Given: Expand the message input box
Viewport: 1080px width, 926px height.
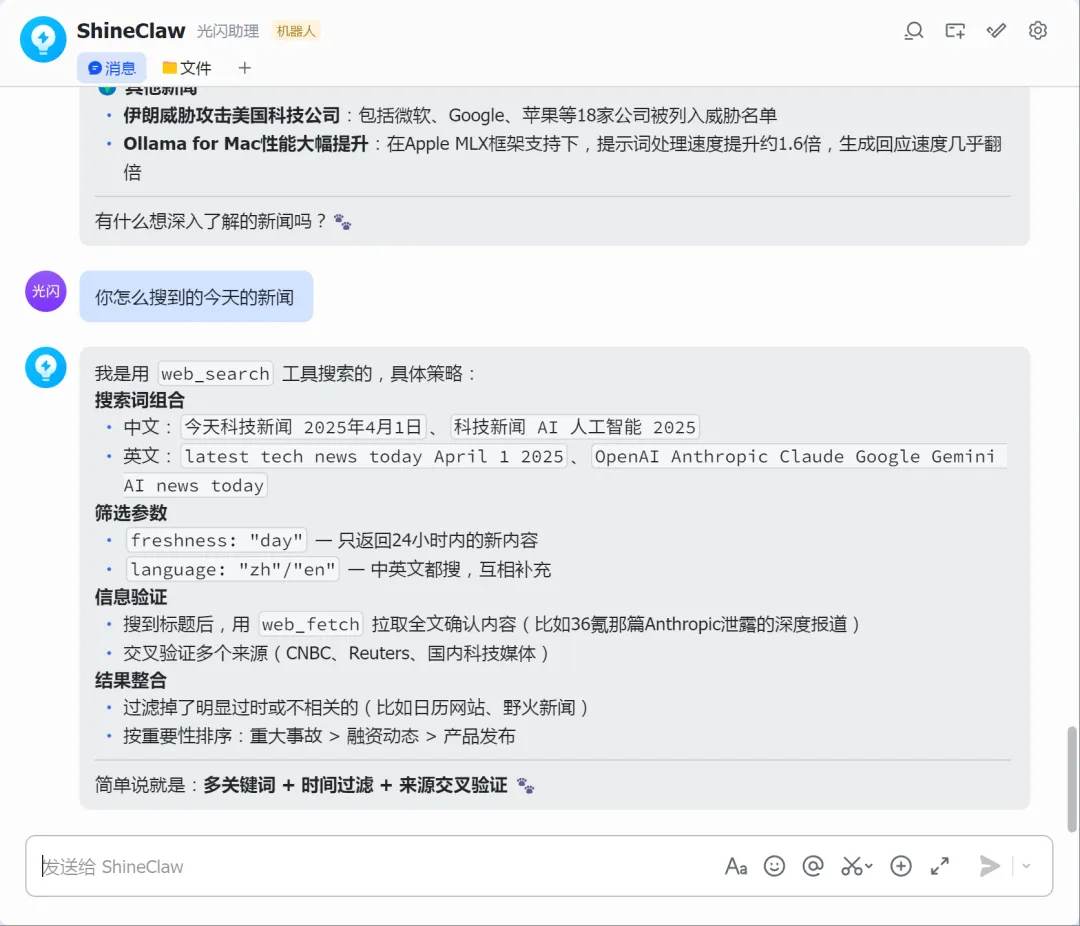Looking at the screenshot, I should point(939,866).
